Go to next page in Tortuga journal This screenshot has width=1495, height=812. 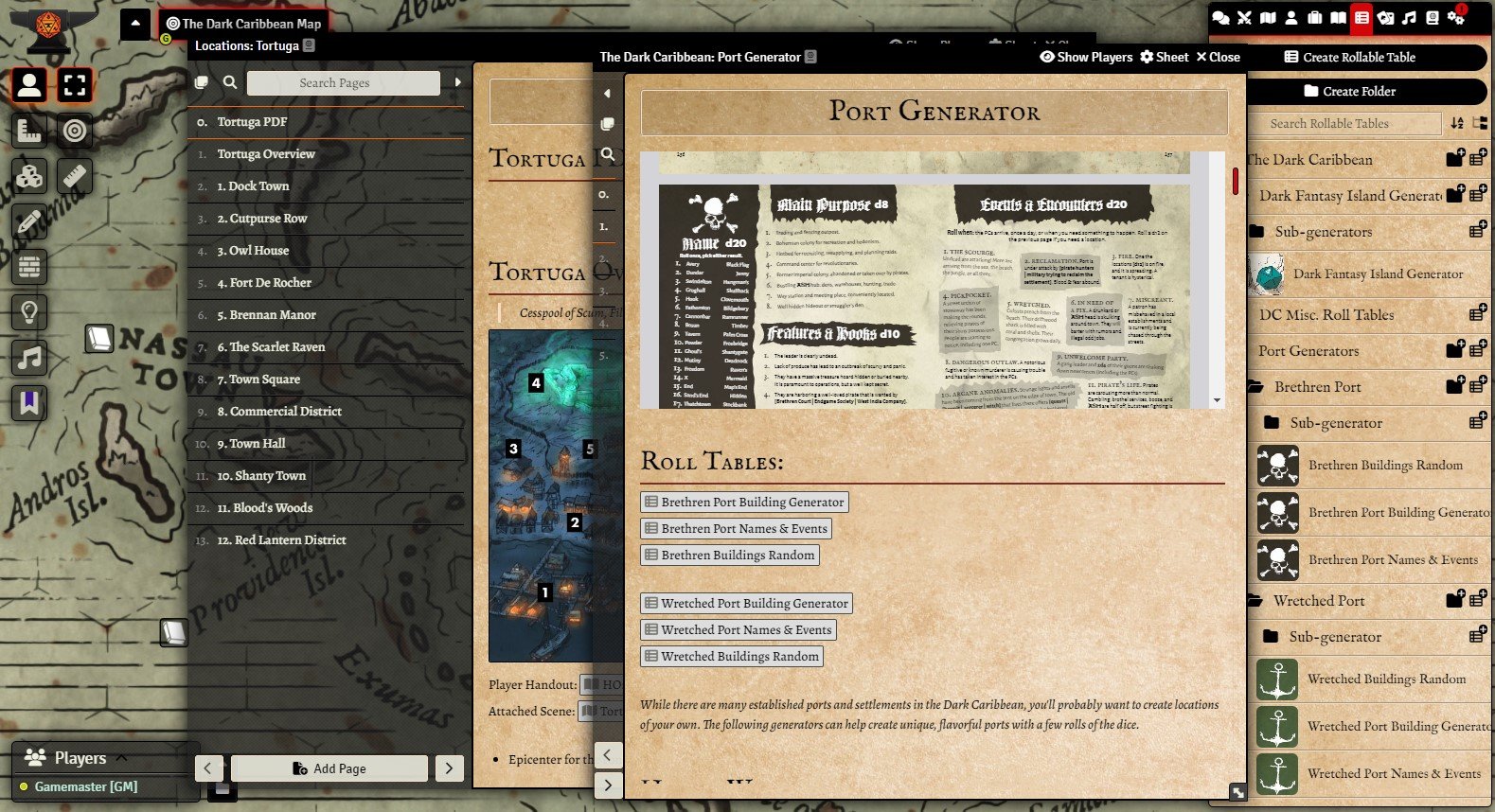click(x=450, y=768)
